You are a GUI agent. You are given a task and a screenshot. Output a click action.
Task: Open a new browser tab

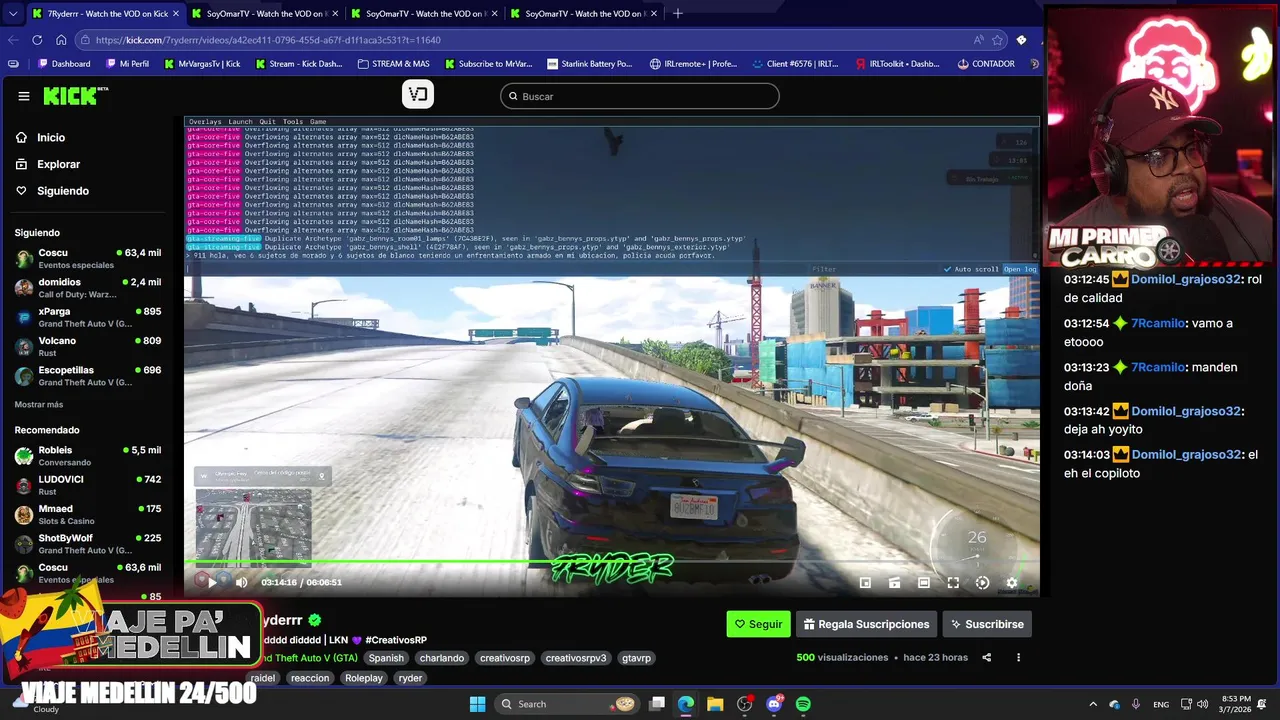point(677,14)
